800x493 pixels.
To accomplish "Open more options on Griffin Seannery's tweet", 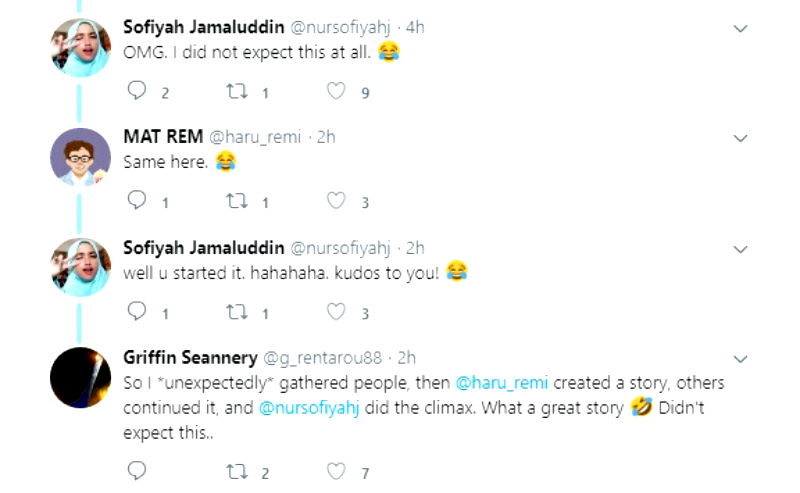I will click(740, 358).
